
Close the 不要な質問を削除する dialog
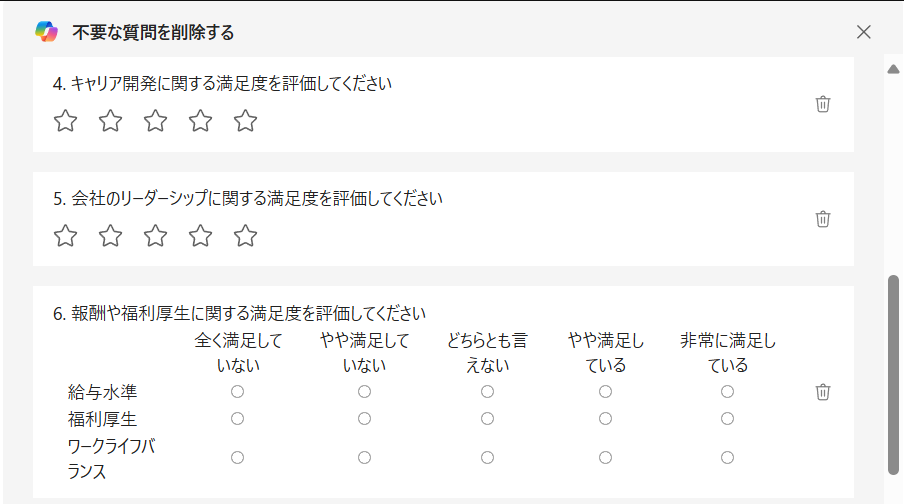(864, 32)
